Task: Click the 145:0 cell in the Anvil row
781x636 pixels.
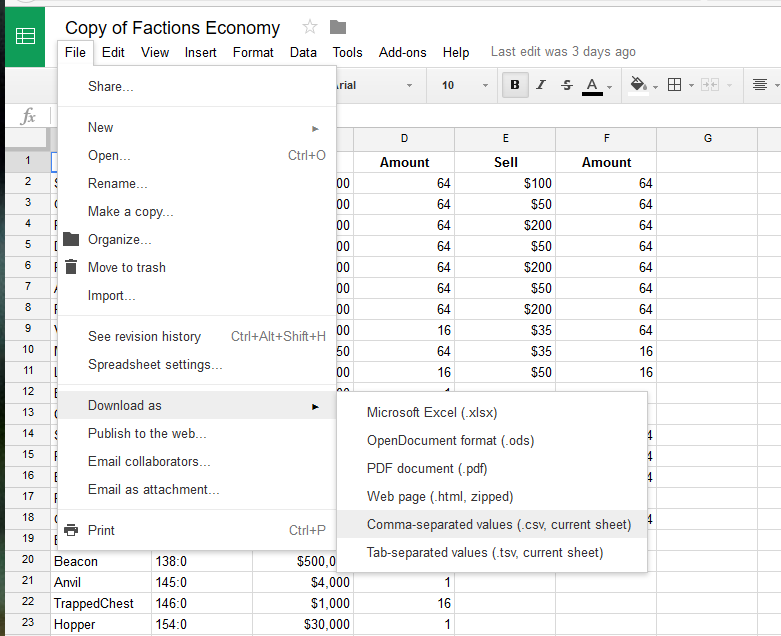Action: [x=202, y=582]
